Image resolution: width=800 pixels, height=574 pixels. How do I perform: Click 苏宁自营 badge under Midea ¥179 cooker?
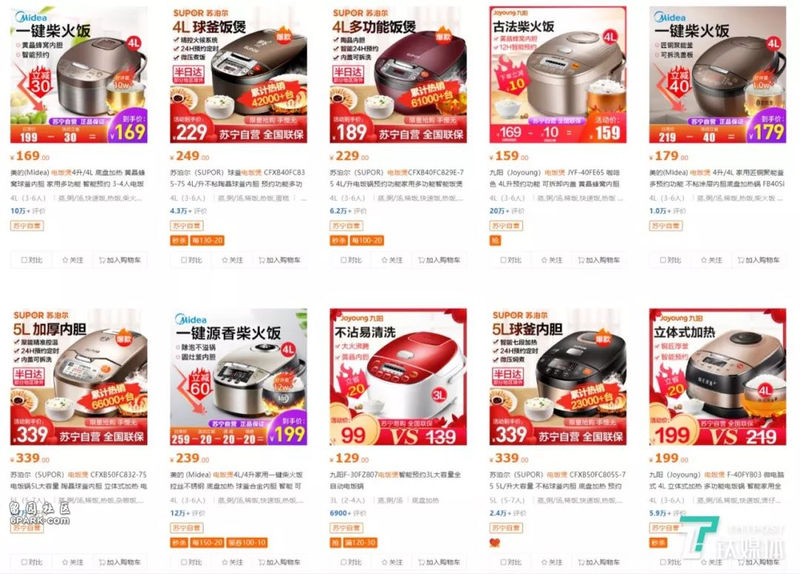666,226
